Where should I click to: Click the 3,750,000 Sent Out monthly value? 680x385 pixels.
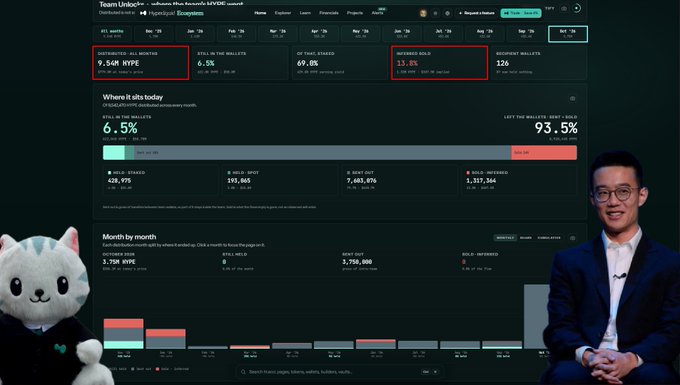(357, 262)
